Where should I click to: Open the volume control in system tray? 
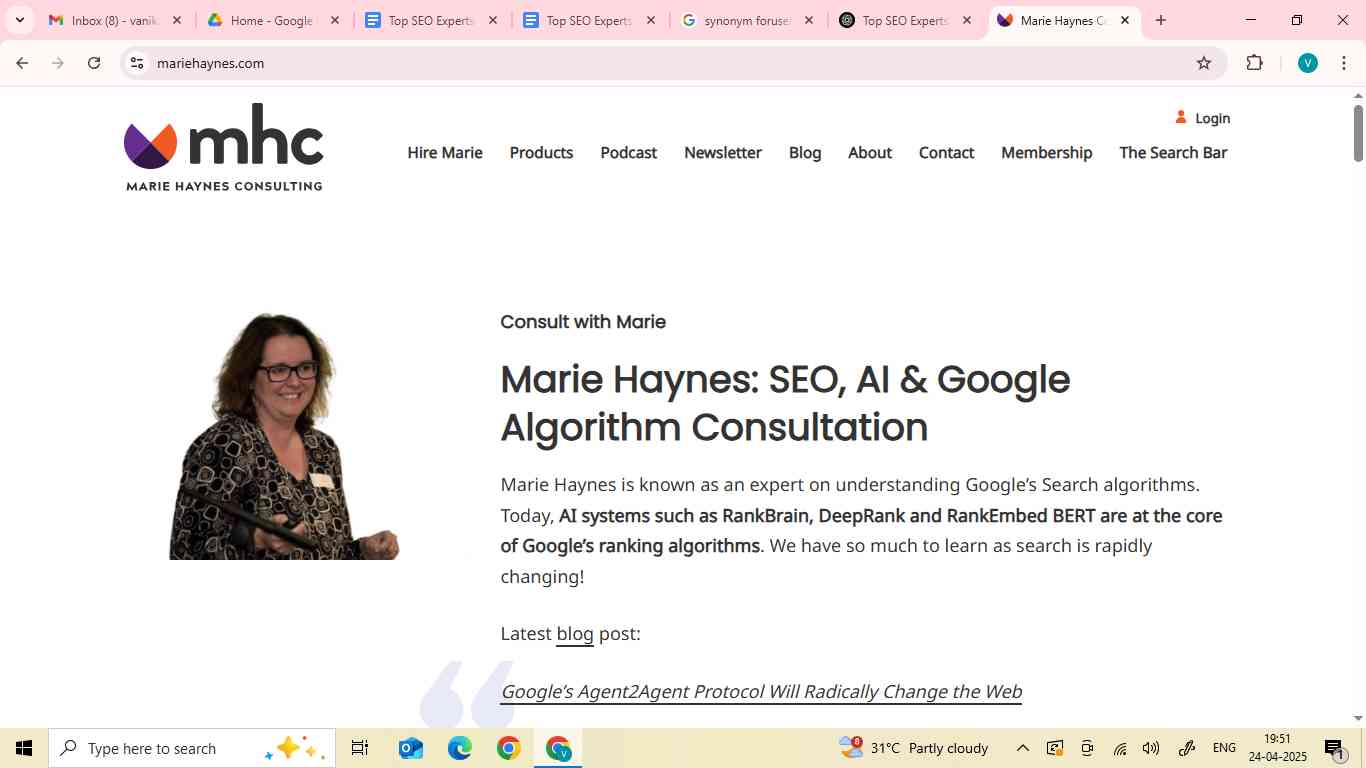point(1150,747)
